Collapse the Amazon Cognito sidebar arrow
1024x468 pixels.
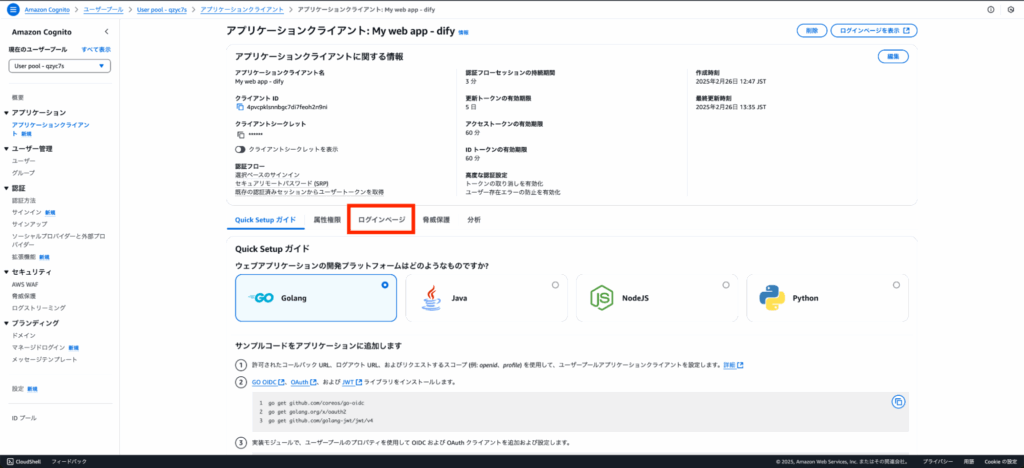[106, 32]
